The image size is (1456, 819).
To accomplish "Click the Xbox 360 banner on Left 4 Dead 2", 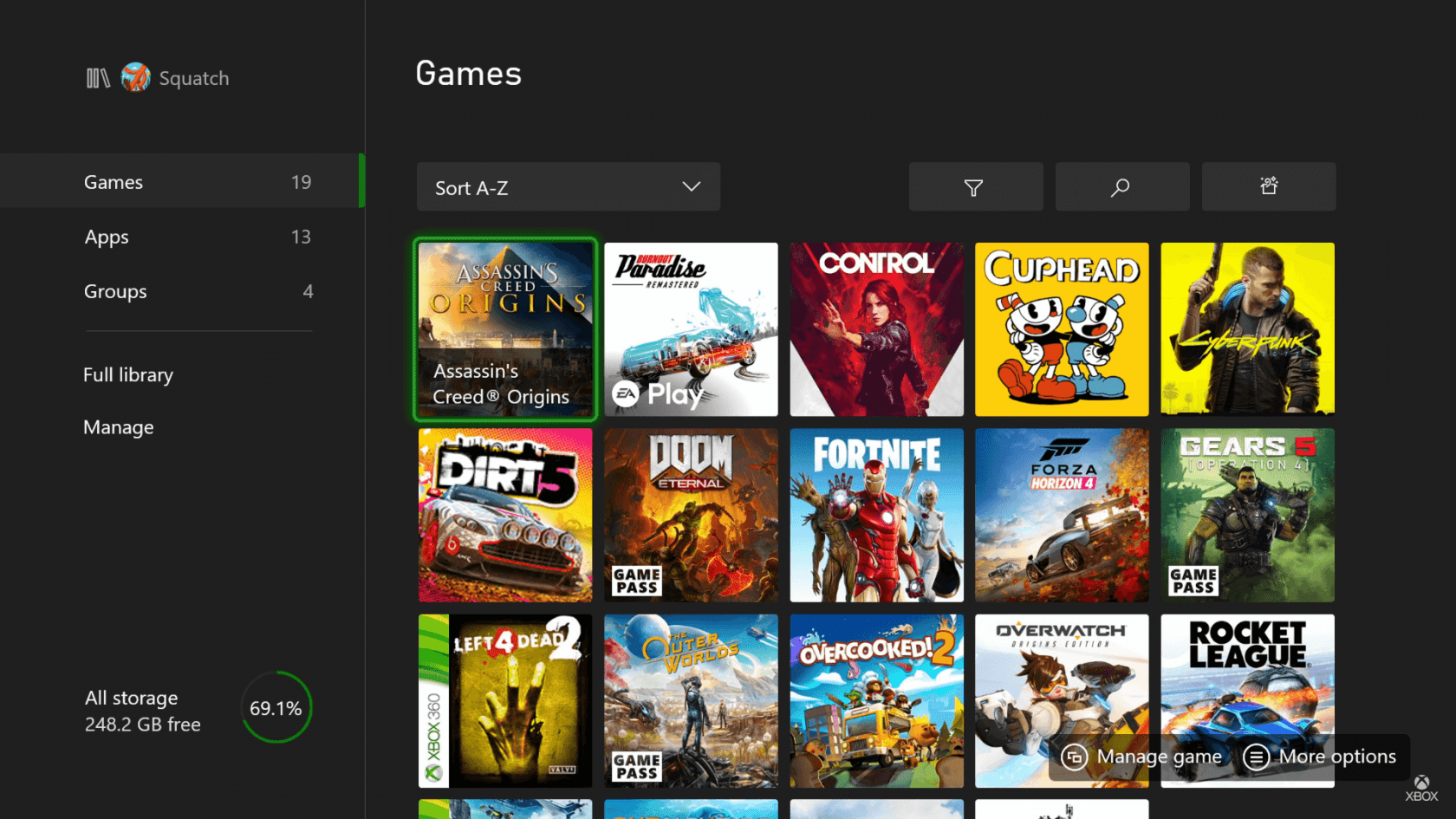I will (433, 701).
